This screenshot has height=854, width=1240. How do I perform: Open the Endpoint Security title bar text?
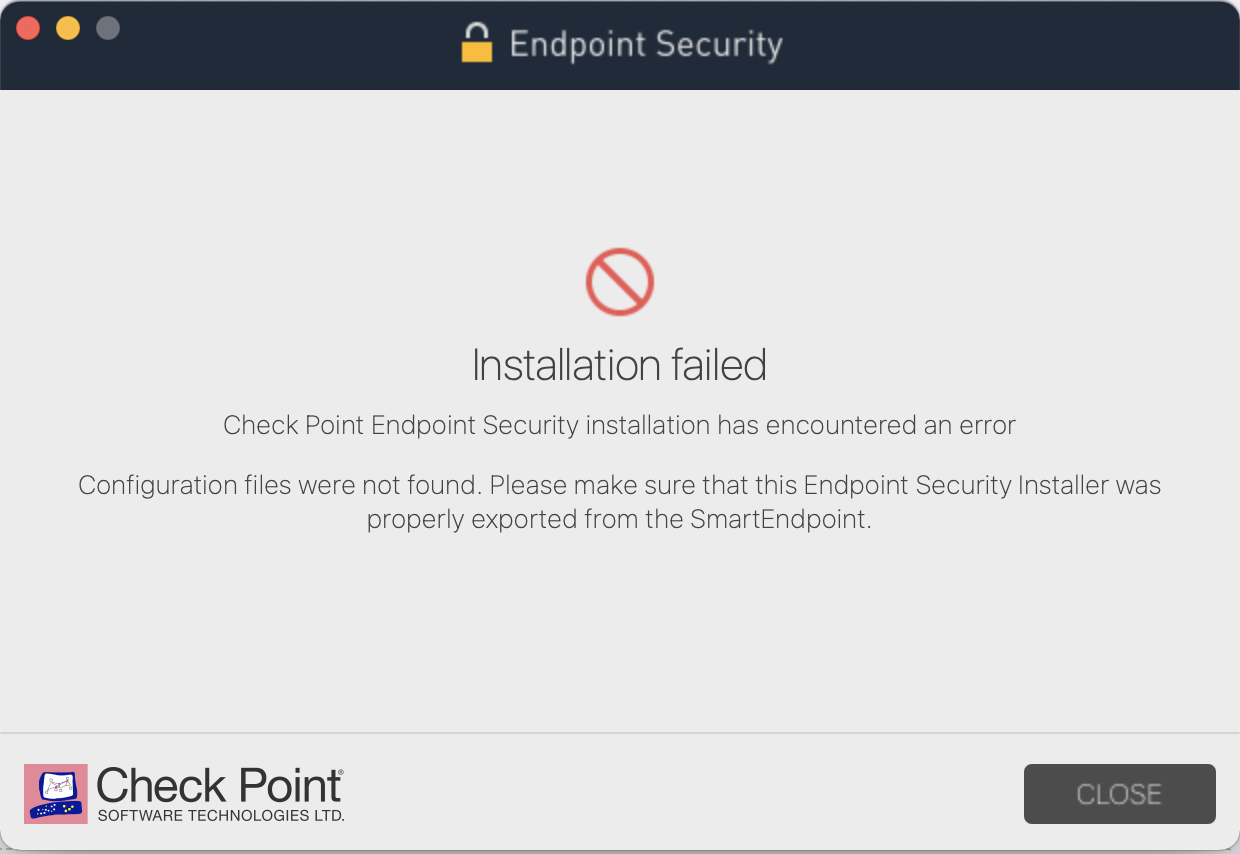click(x=647, y=44)
